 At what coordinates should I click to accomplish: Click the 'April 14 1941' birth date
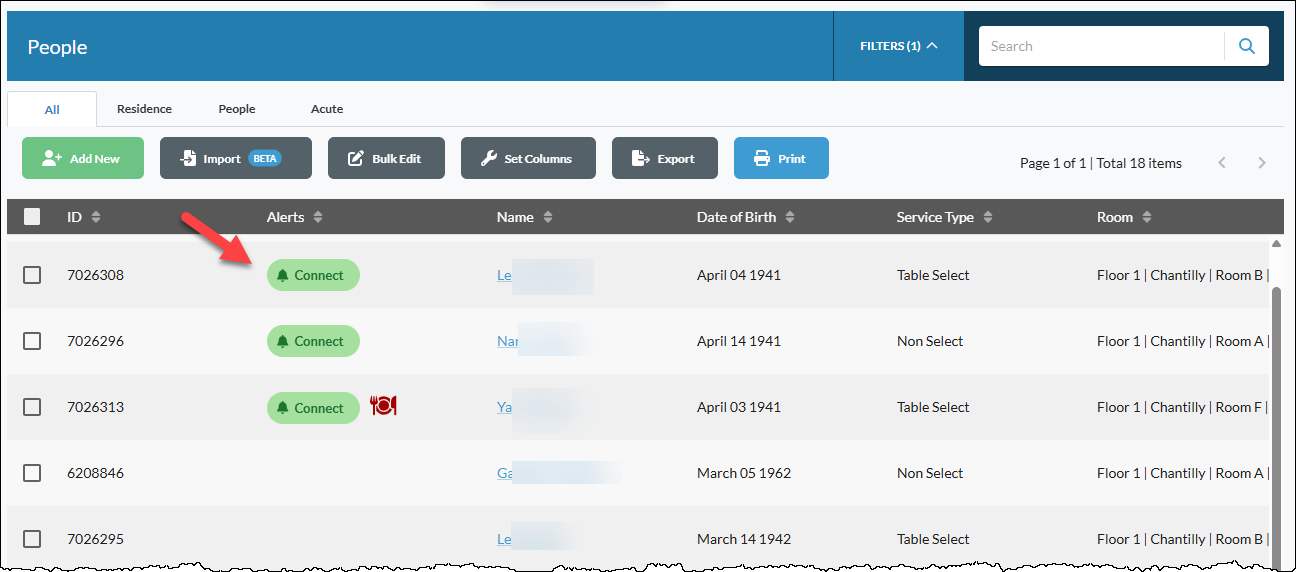[739, 341]
